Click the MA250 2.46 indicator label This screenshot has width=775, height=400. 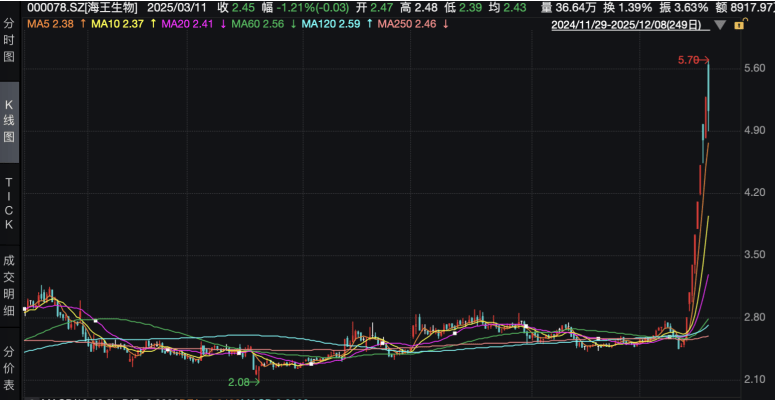tap(406, 23)
